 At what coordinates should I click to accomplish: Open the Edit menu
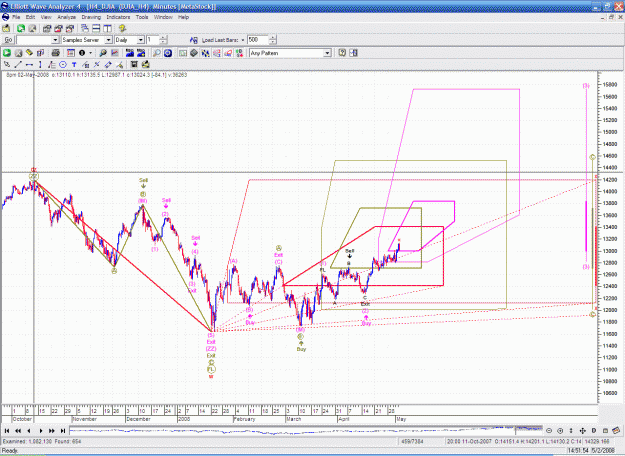(x=30, y=17)
